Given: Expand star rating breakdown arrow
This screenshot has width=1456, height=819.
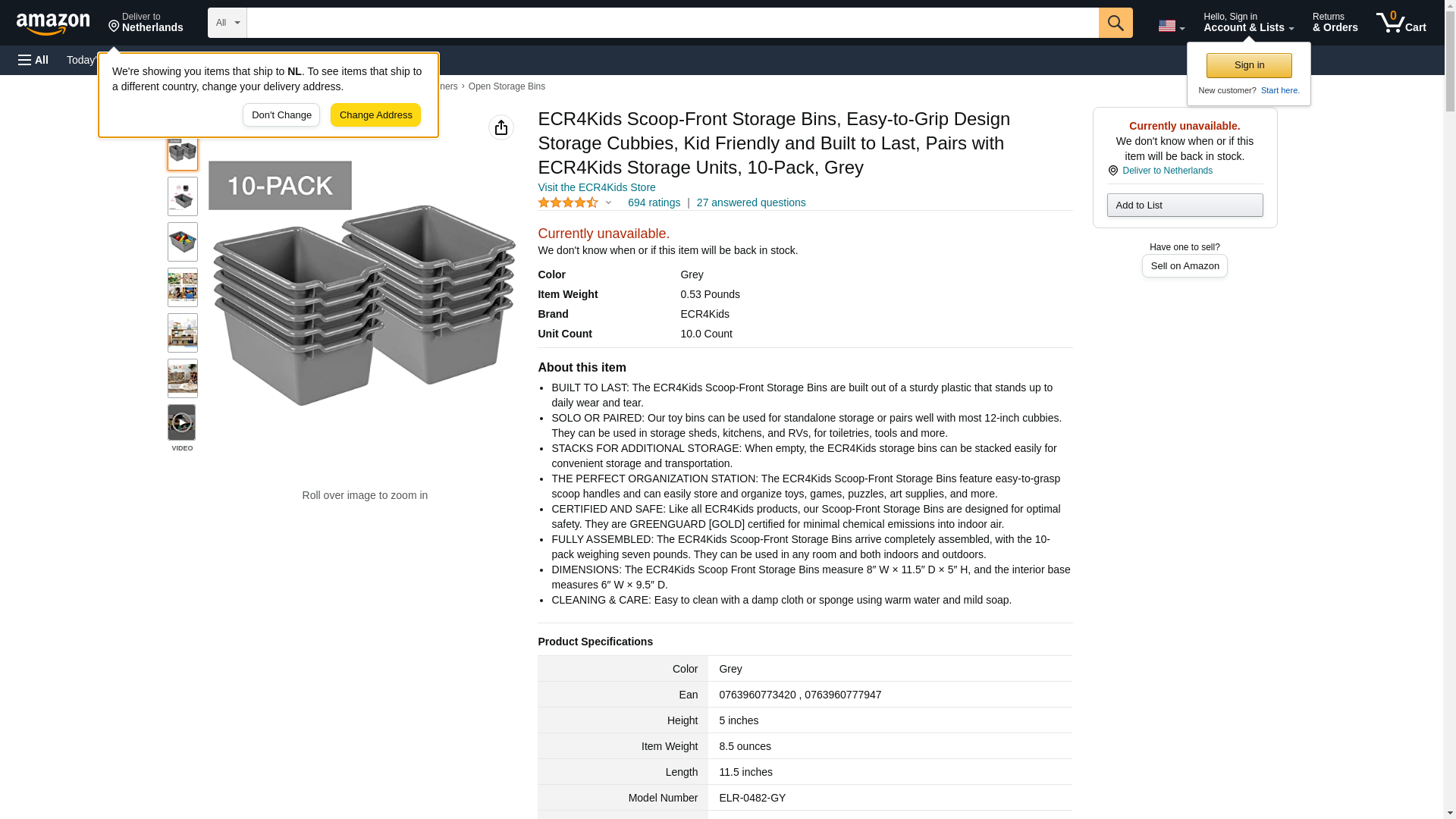Looking at the screenshot, I should coord(608,202).
